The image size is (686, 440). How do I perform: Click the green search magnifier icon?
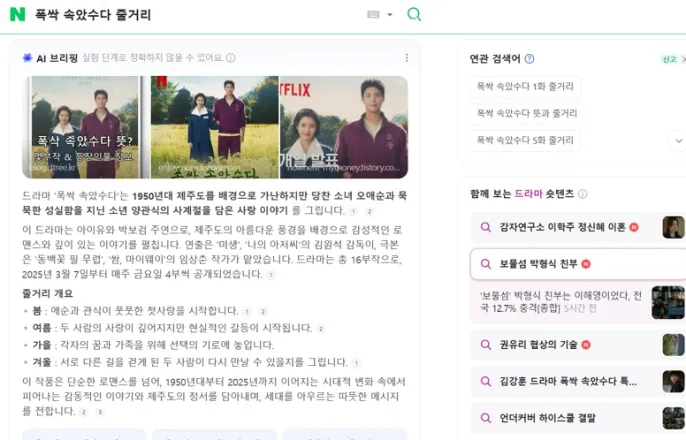click(413, 14)
